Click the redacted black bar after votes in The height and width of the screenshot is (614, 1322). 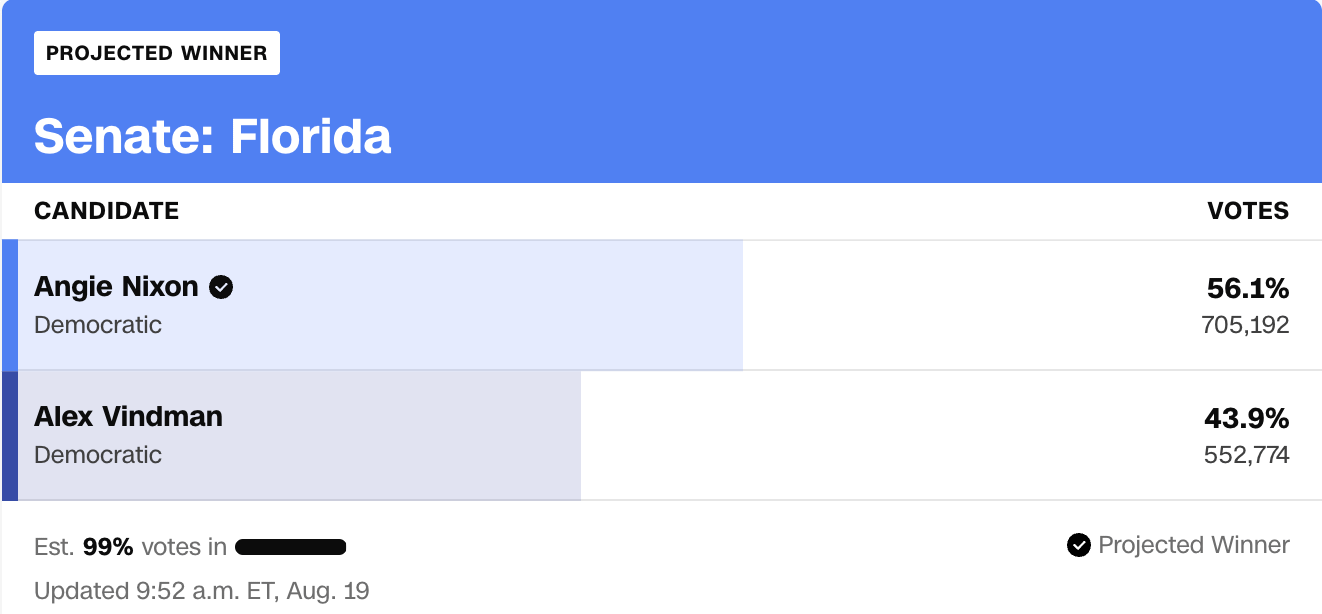[291, 547]
